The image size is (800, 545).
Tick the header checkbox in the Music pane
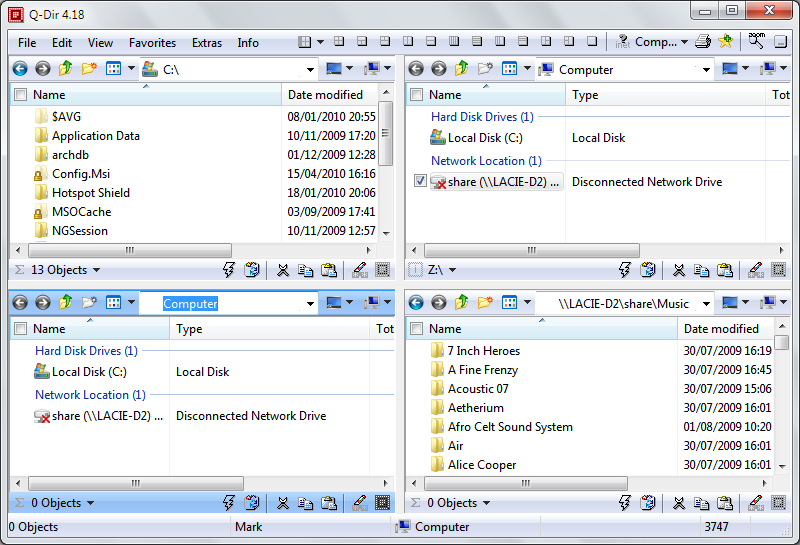pos(416,329)
